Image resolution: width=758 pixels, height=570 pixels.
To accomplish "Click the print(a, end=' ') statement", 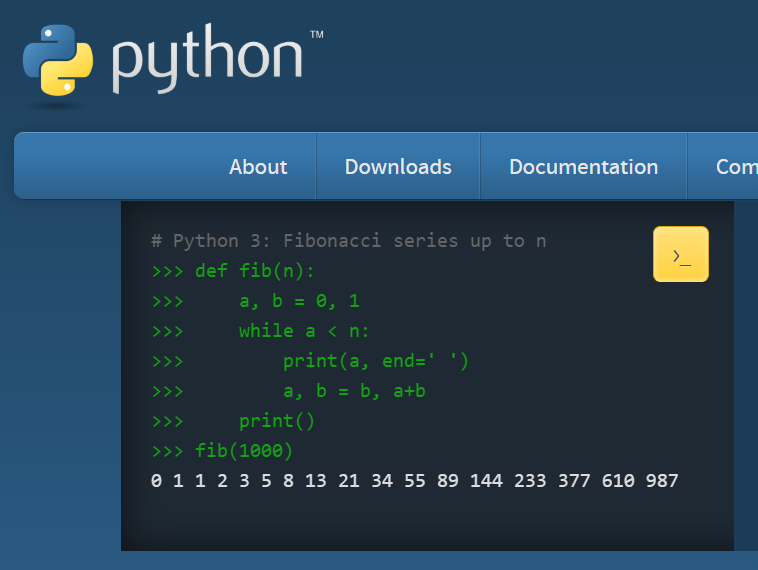I will (x=376, y=361).
